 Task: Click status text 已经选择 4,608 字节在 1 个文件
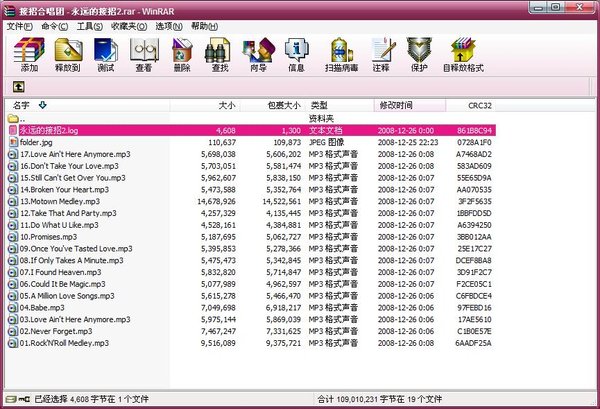click(91, 399)
